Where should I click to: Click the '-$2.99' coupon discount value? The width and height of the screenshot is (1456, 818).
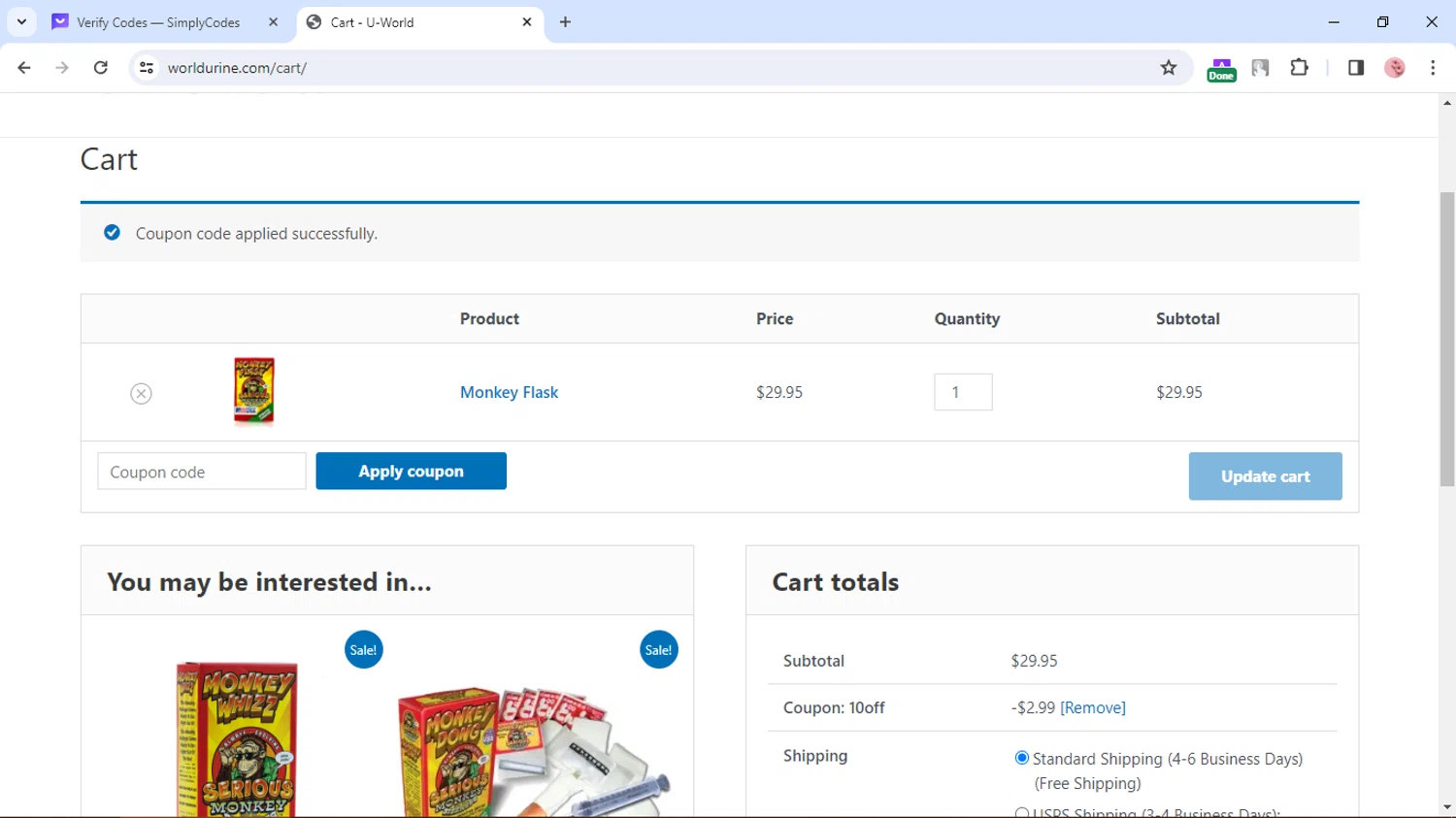tap(1033, 707)
